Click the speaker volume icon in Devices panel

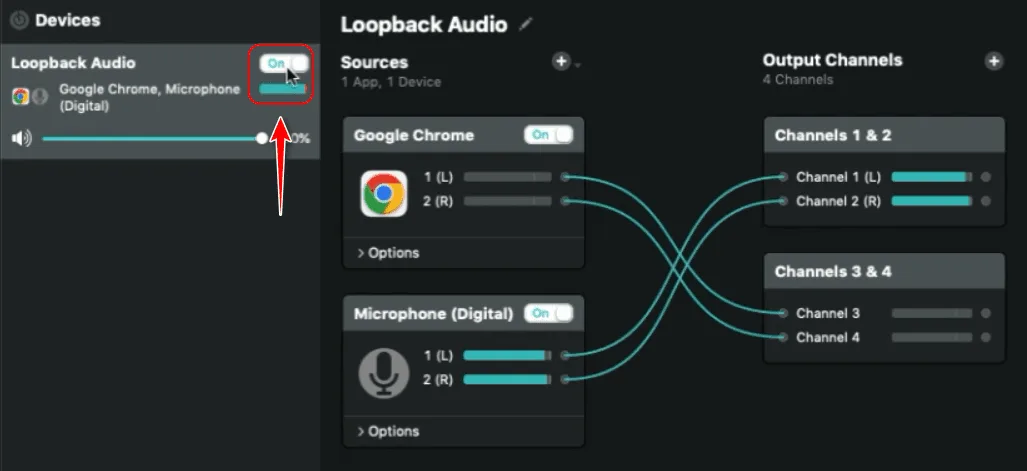coord(22,138)
